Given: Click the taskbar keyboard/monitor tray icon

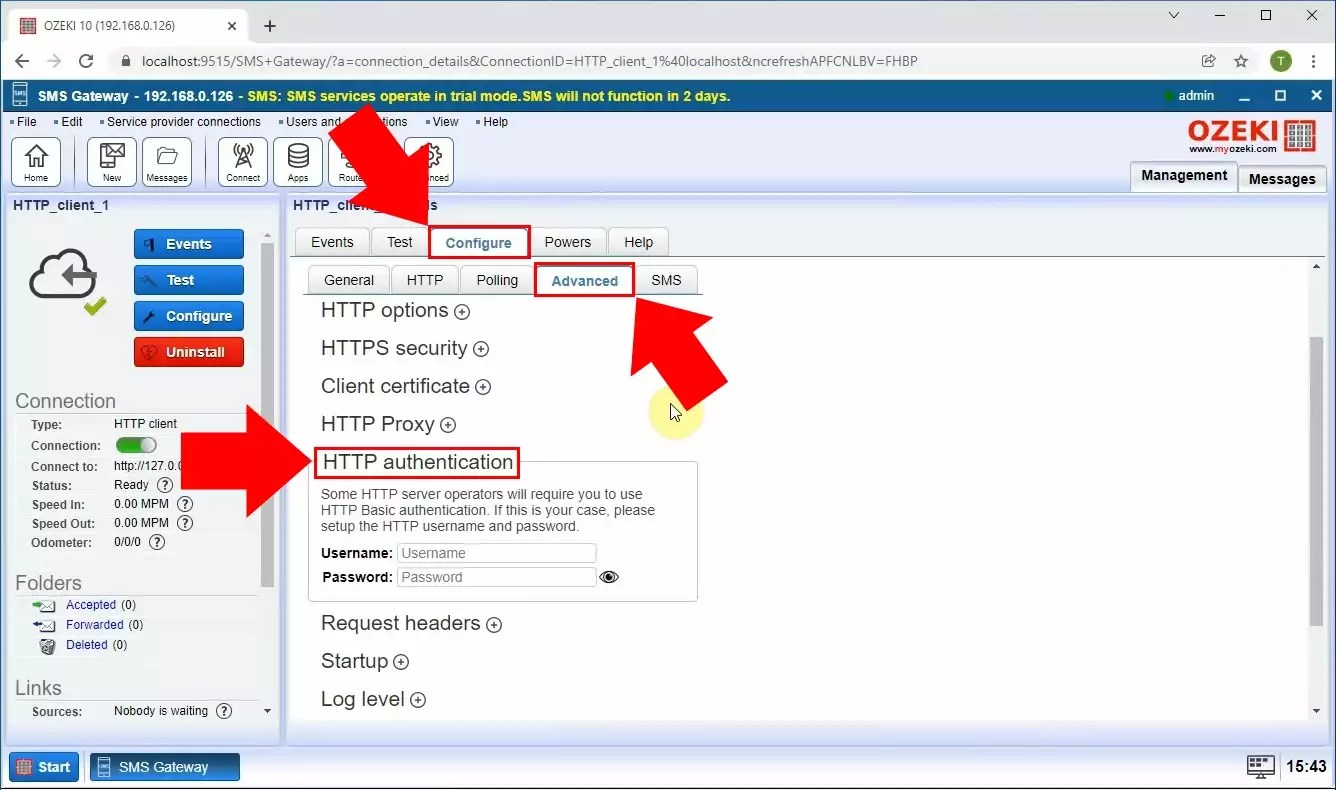Looking at the screenshot, I should click(1261, 767).
